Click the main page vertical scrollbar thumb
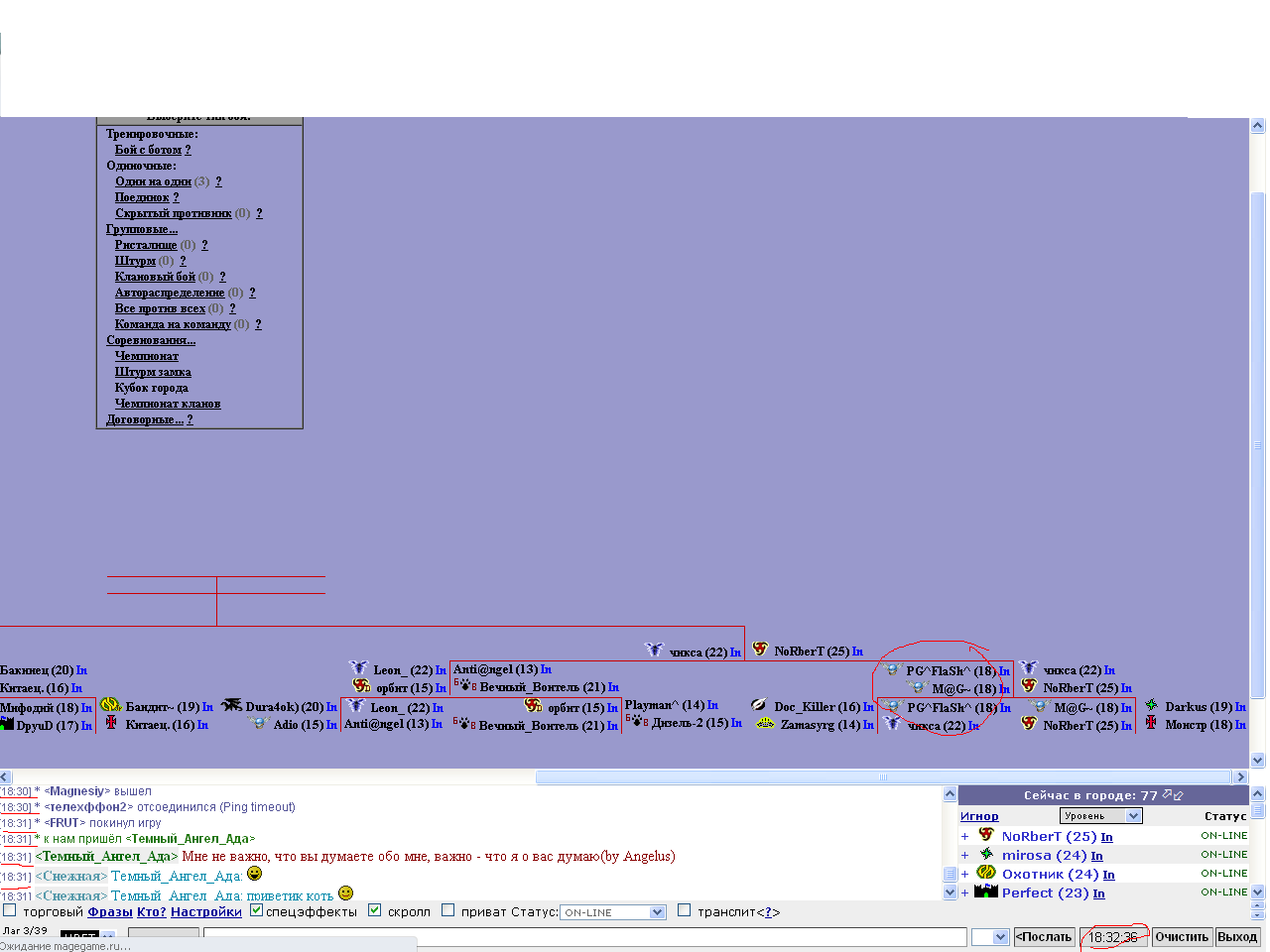Screen dimensions: 1270x952 (x=1258, y=444)
